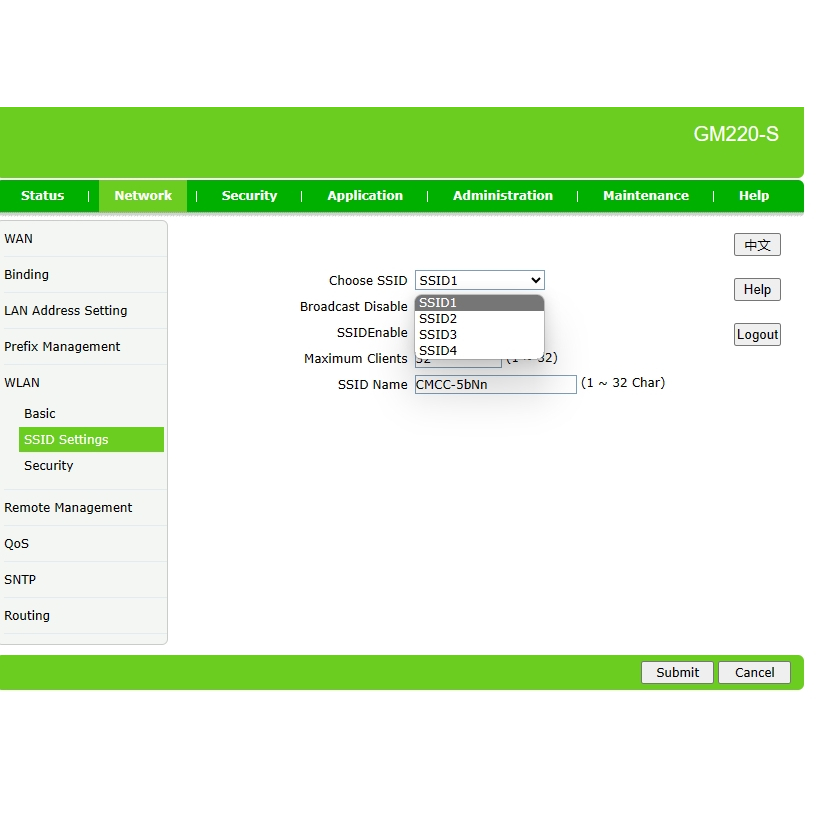Click the Help tab in navigation bar
This screenshot has height=824, width=824.
pyautogui.click(x=753, y=196)
